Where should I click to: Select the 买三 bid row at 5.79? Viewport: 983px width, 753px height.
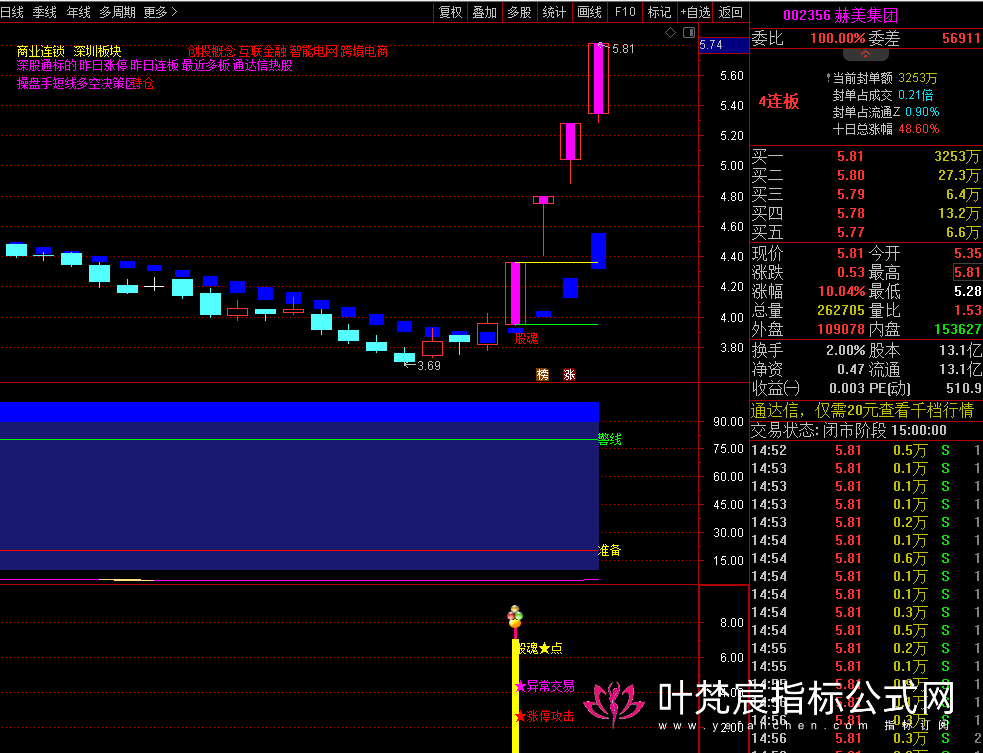point(866,194)
